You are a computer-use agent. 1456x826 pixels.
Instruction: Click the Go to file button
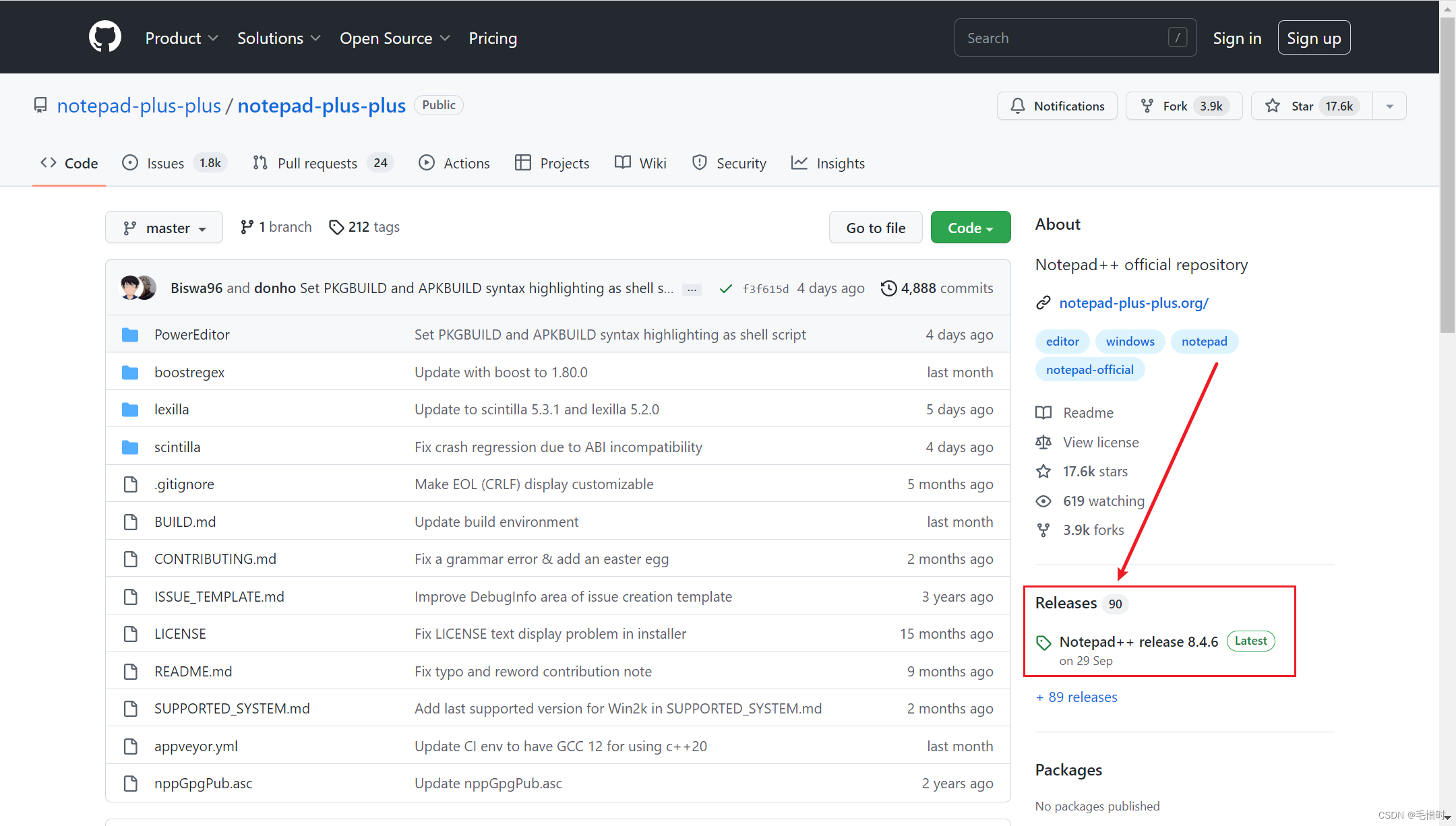coord(875,228)
